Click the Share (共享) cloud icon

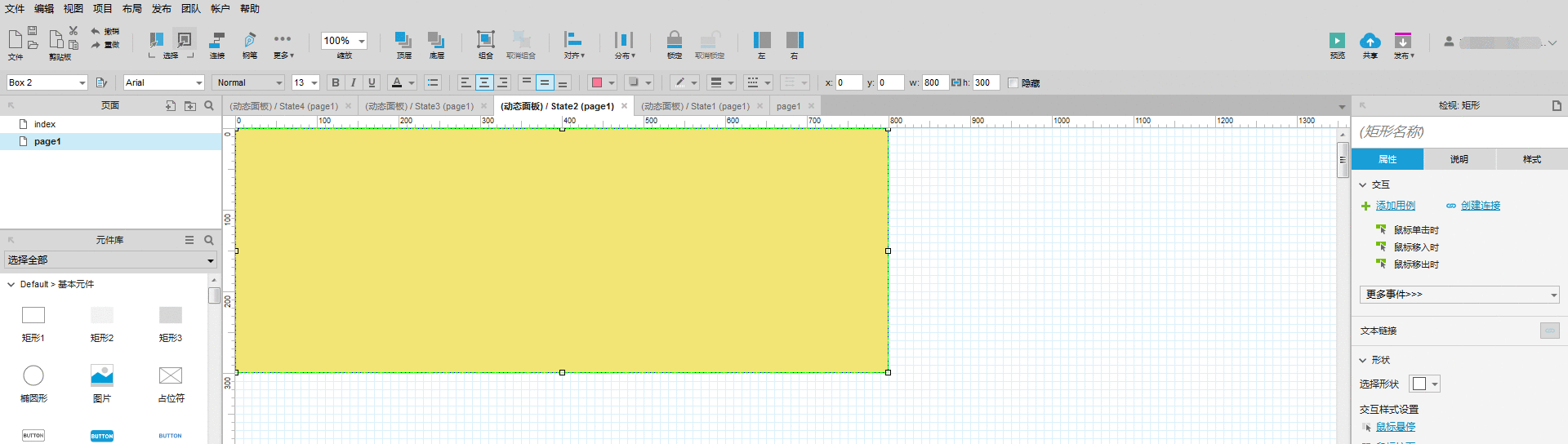pyautogui.click(x=1370, y=41)
